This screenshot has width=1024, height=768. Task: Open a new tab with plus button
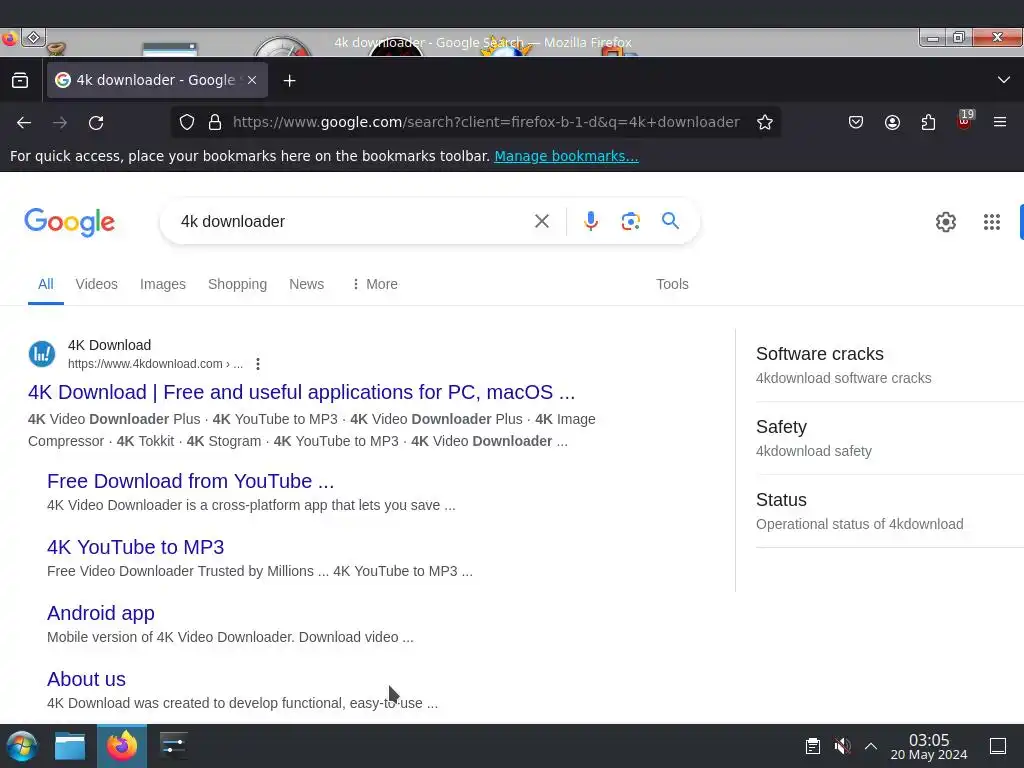[x=289, y=80]
